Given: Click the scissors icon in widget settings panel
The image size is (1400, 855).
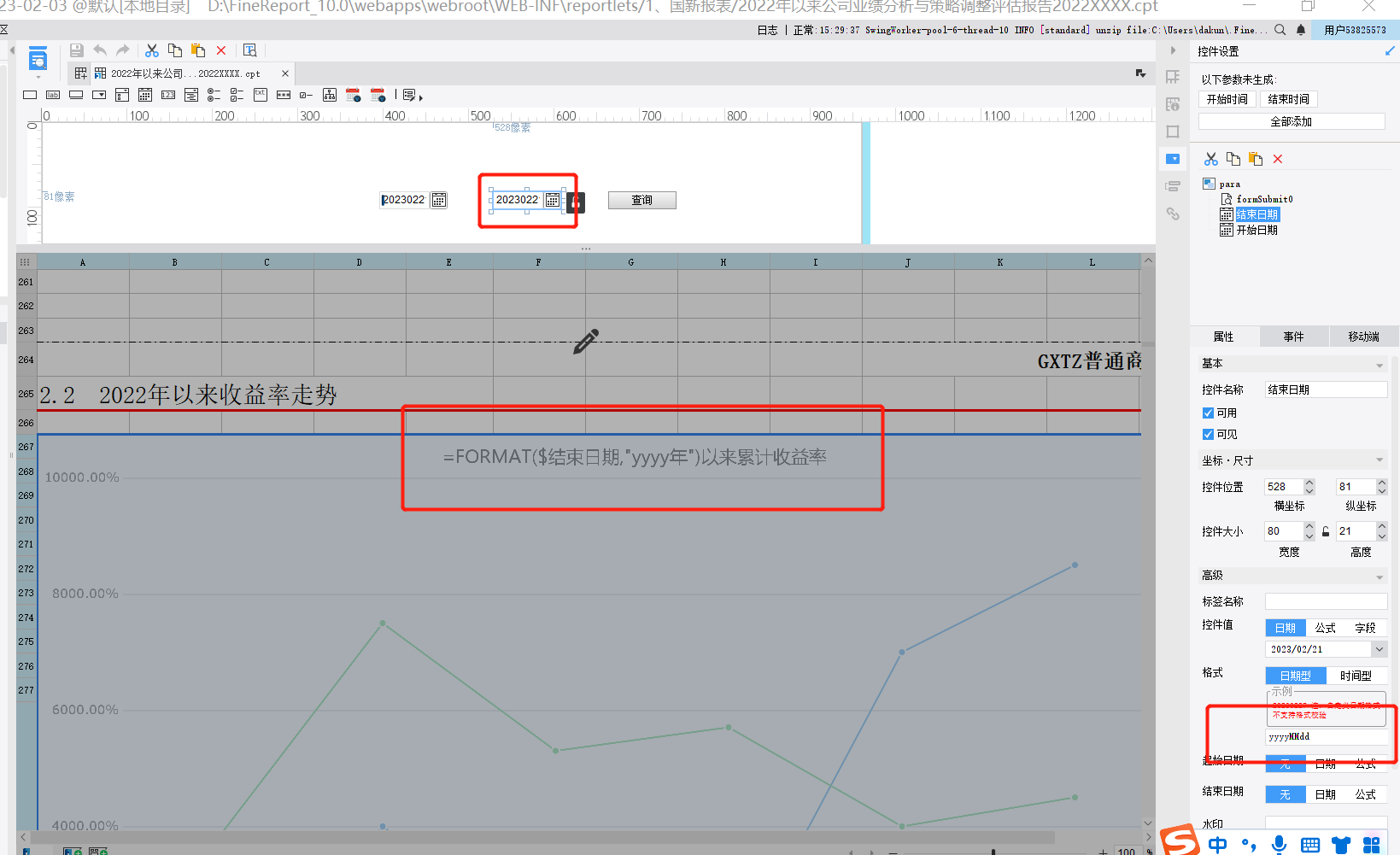Looking at the screenshot, I should pyautogui.click(x=1211, y=159).
